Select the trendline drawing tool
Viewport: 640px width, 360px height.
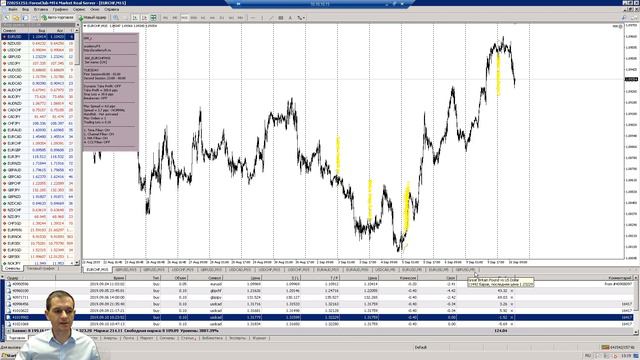pyautogui.click(x=271, y=18)
